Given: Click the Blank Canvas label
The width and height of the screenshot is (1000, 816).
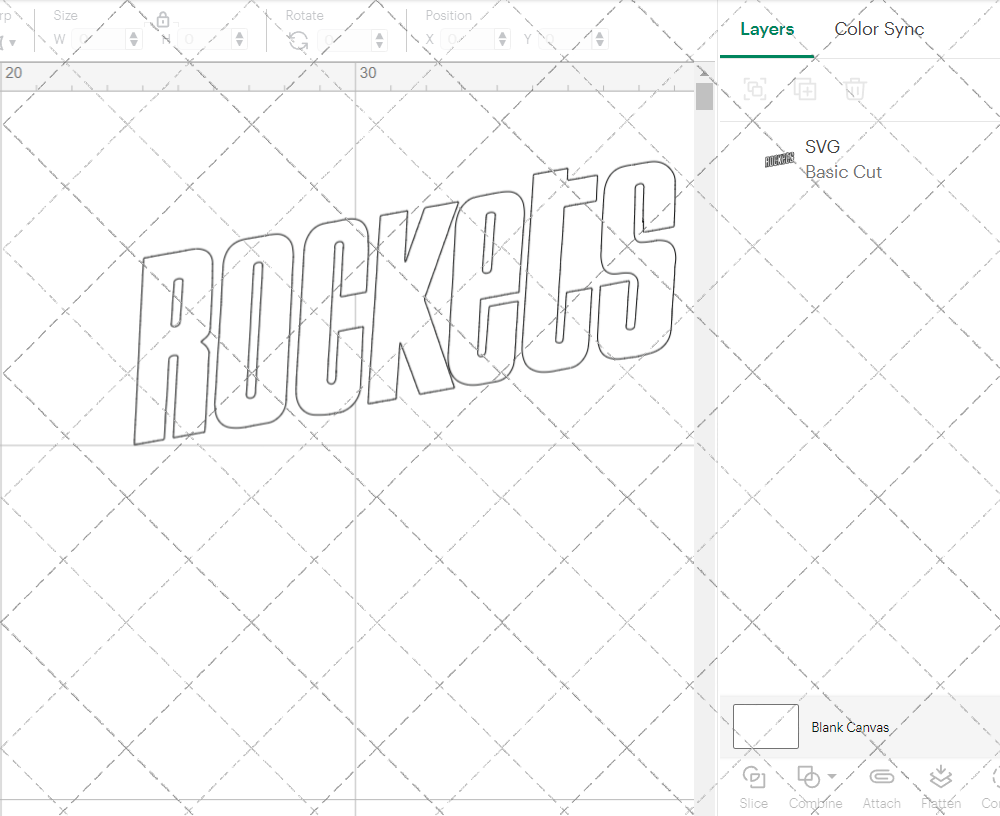Looking at the screenshot, I should coord(850,727).
